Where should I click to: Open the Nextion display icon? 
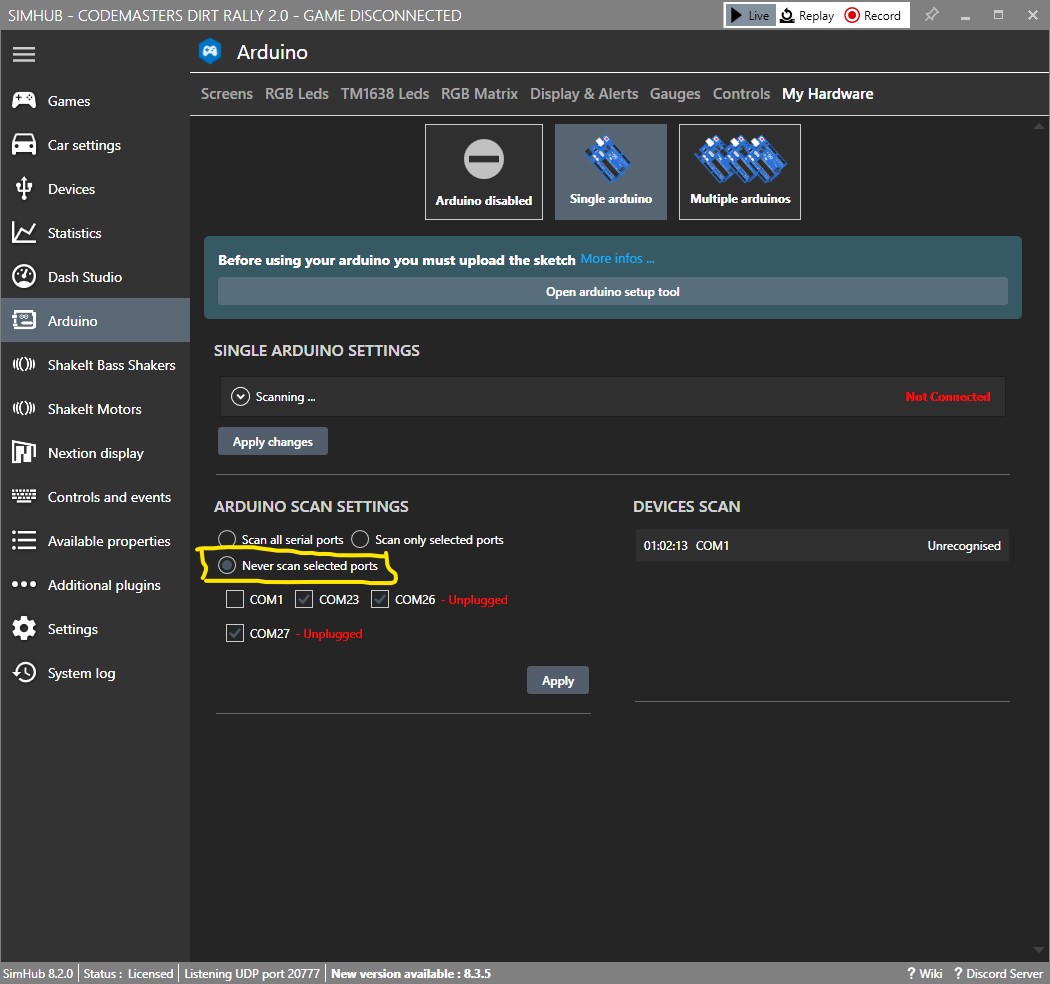[24, 452]
